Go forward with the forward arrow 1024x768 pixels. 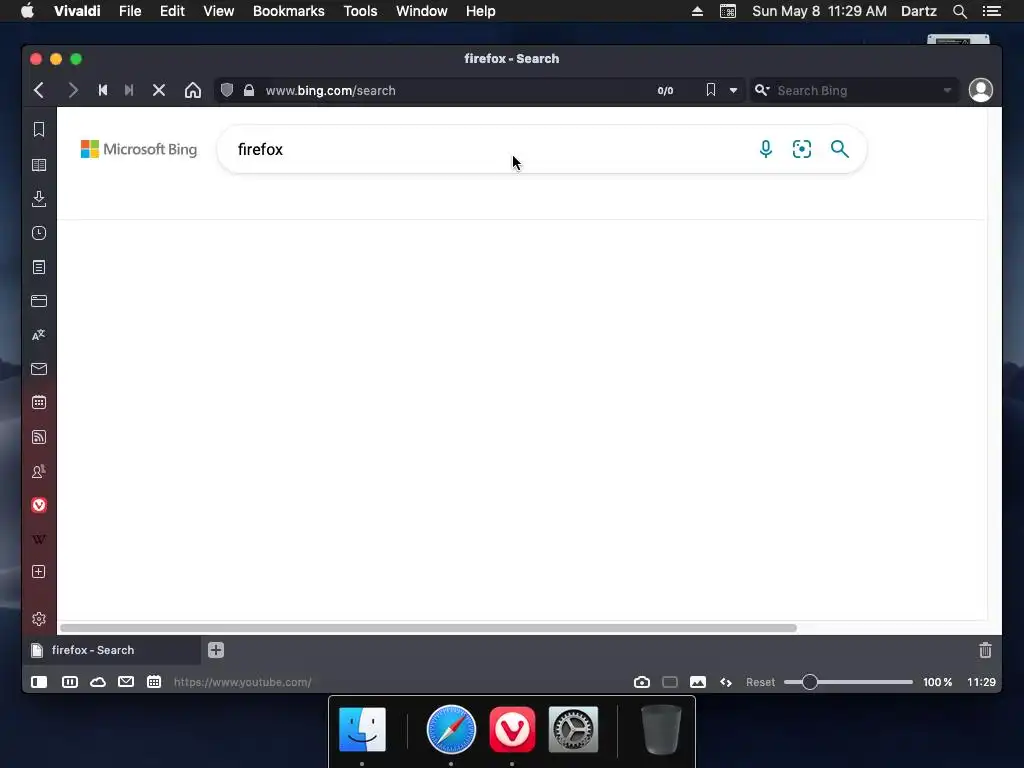(x=72, y=90)
